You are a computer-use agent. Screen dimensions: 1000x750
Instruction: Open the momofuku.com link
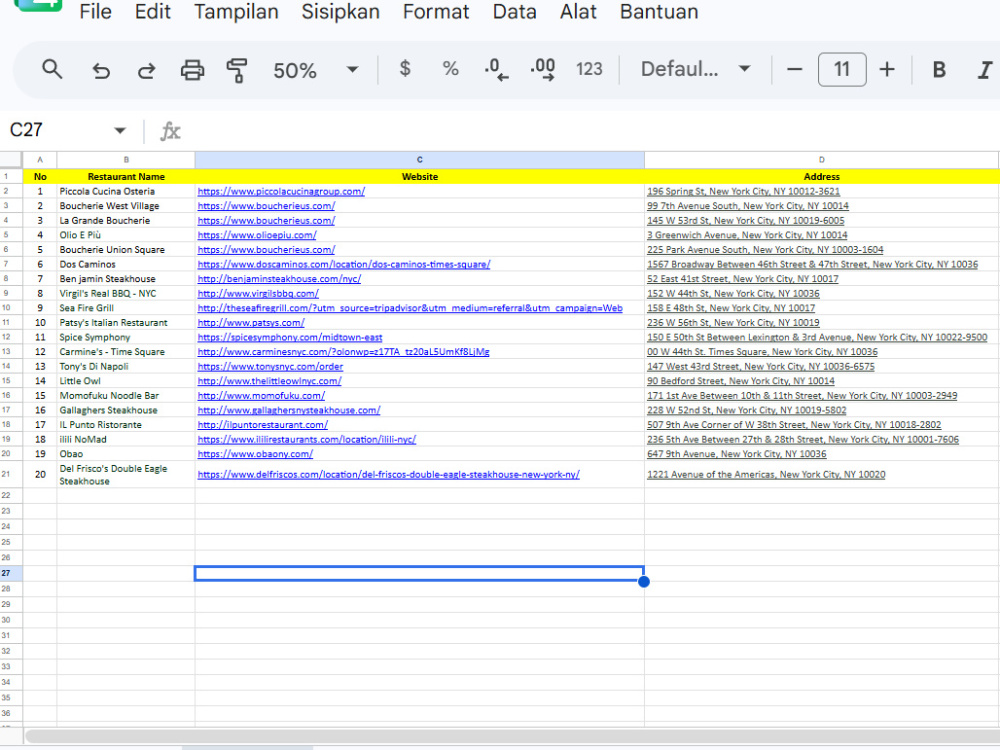[x=261, y=395]
